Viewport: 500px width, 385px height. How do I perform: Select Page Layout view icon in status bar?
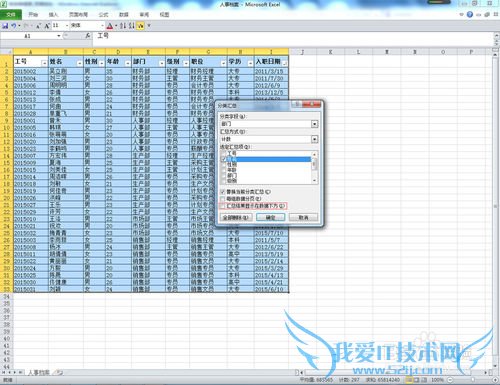[417, 380]
